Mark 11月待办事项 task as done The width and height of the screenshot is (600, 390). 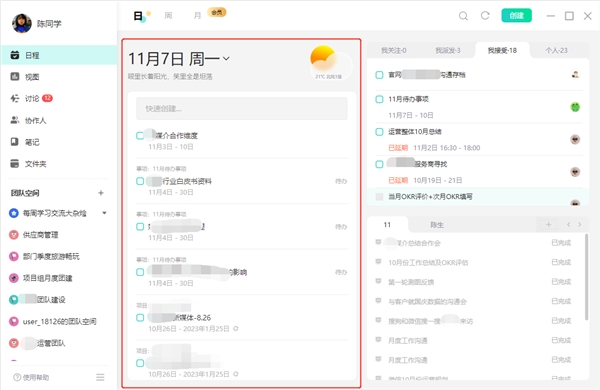[x=379, y=100]
